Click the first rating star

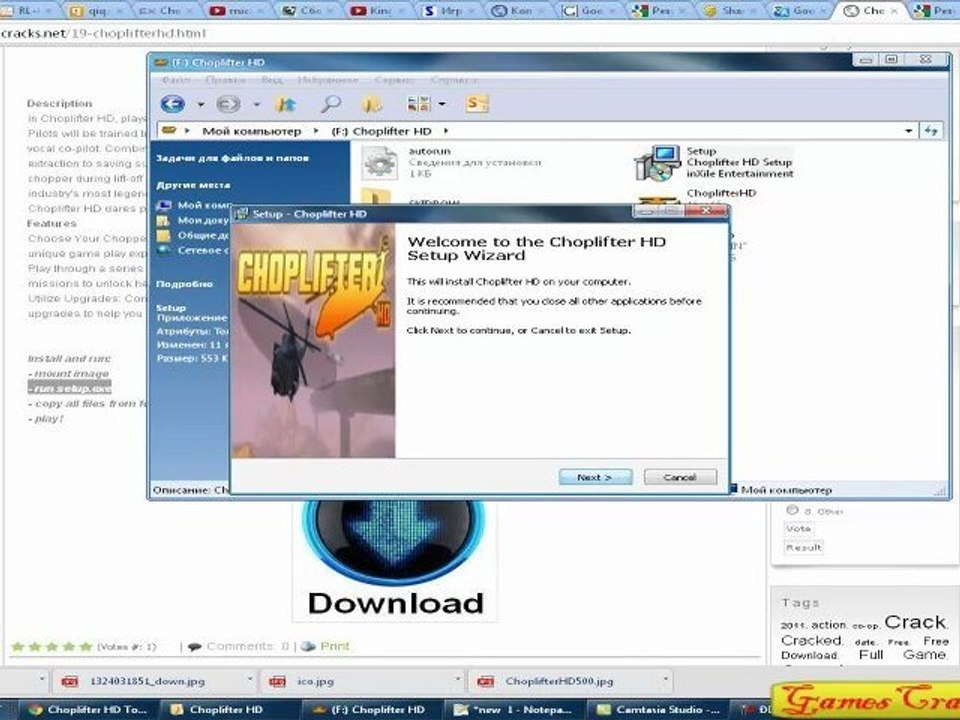[18, 647]
